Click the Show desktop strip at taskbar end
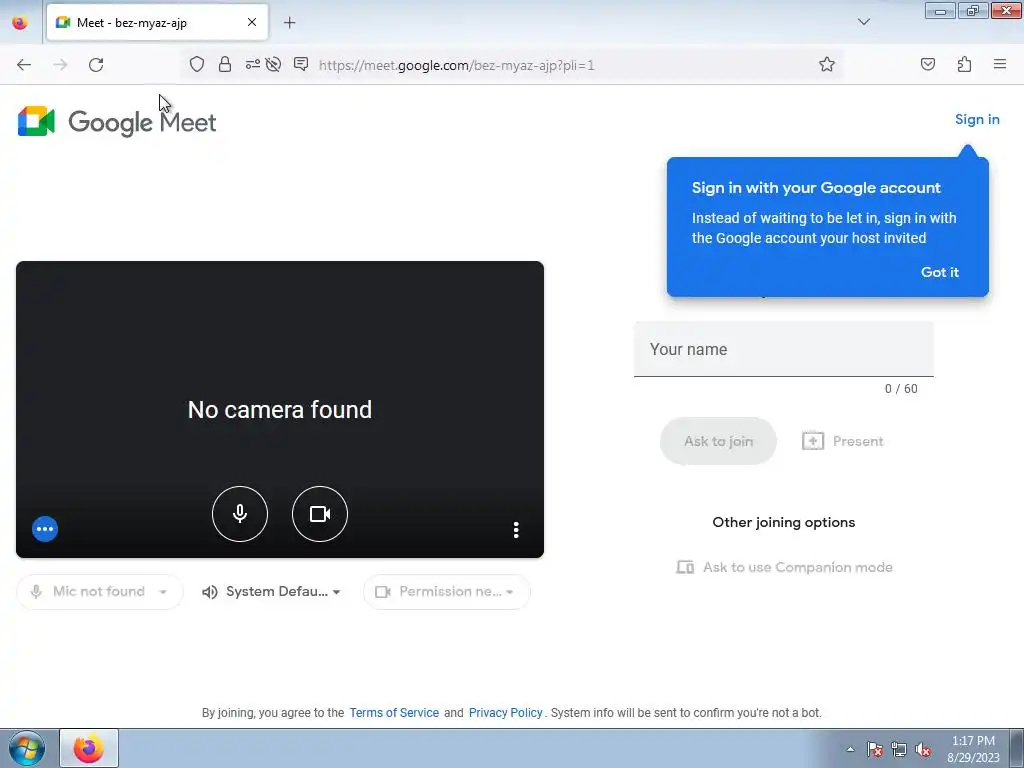This screenshot has height=768, width=1024. pos(1017,748)
